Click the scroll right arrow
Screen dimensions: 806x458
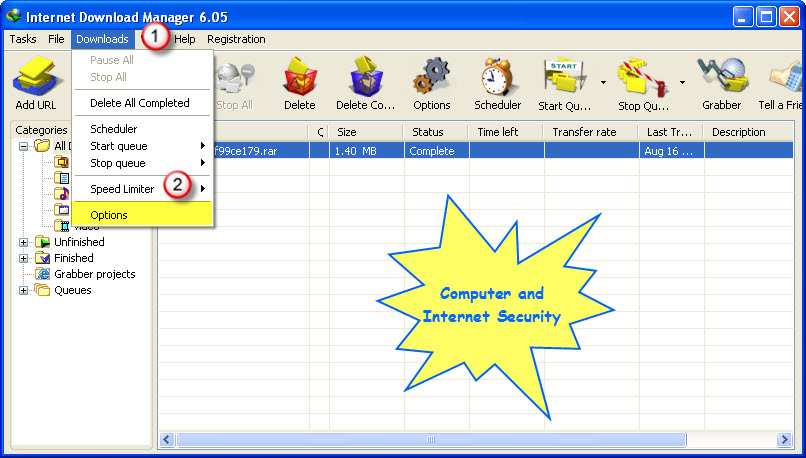[x=784, y=439]
